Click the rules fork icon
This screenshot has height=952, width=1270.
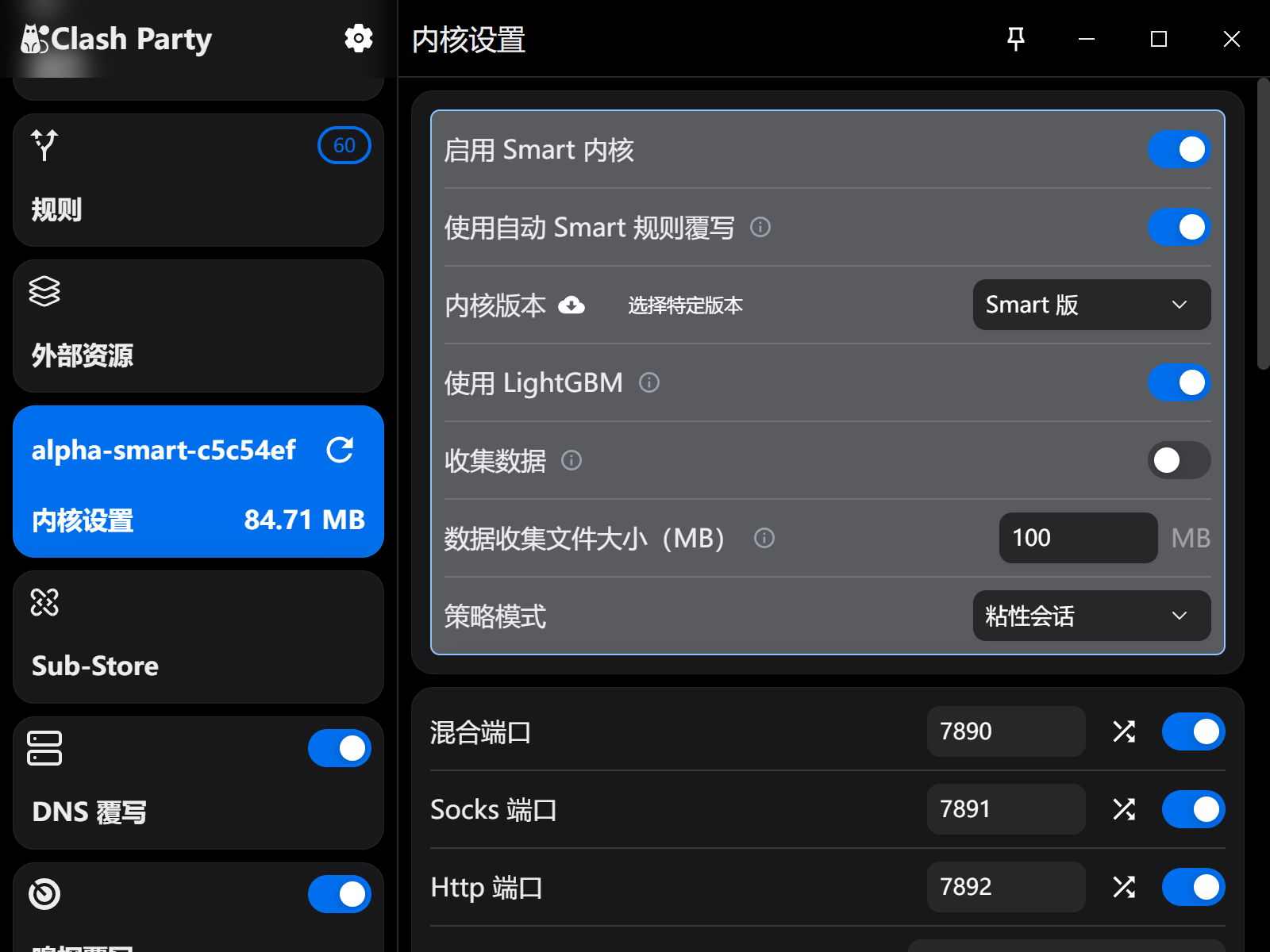click(x=44, y=145)
